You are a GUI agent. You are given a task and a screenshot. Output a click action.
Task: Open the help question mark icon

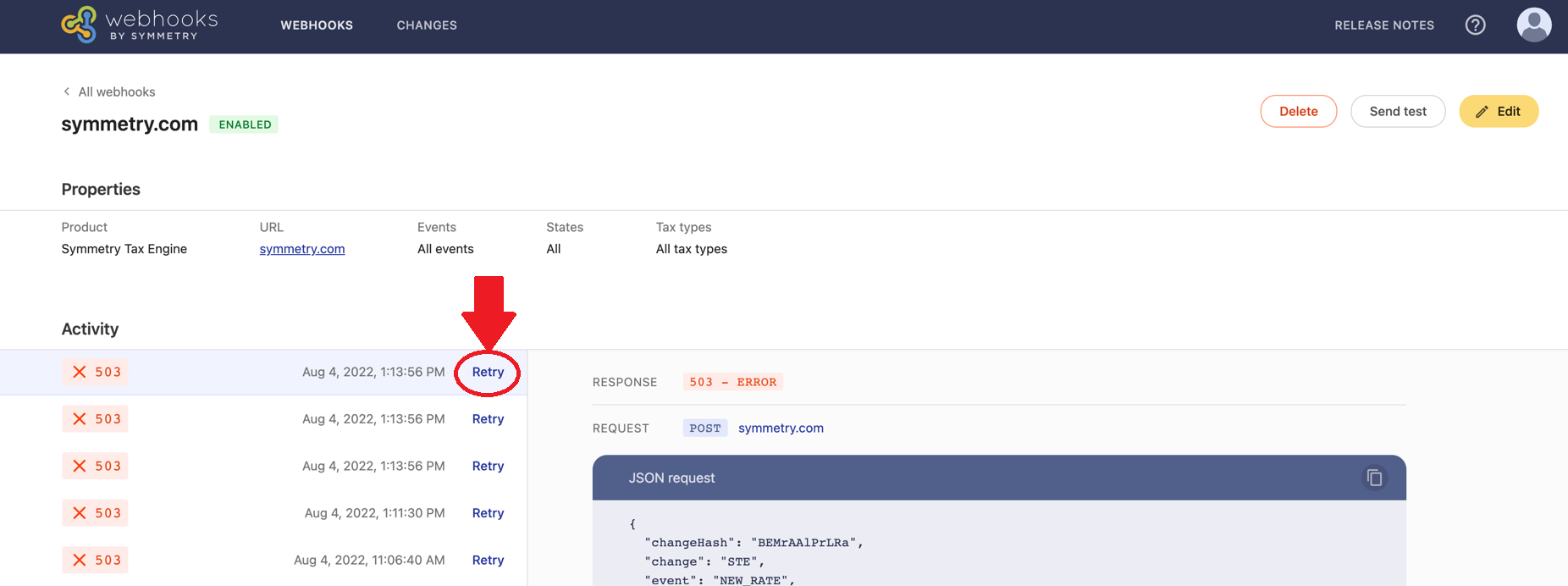click(x=1475, y=25)
